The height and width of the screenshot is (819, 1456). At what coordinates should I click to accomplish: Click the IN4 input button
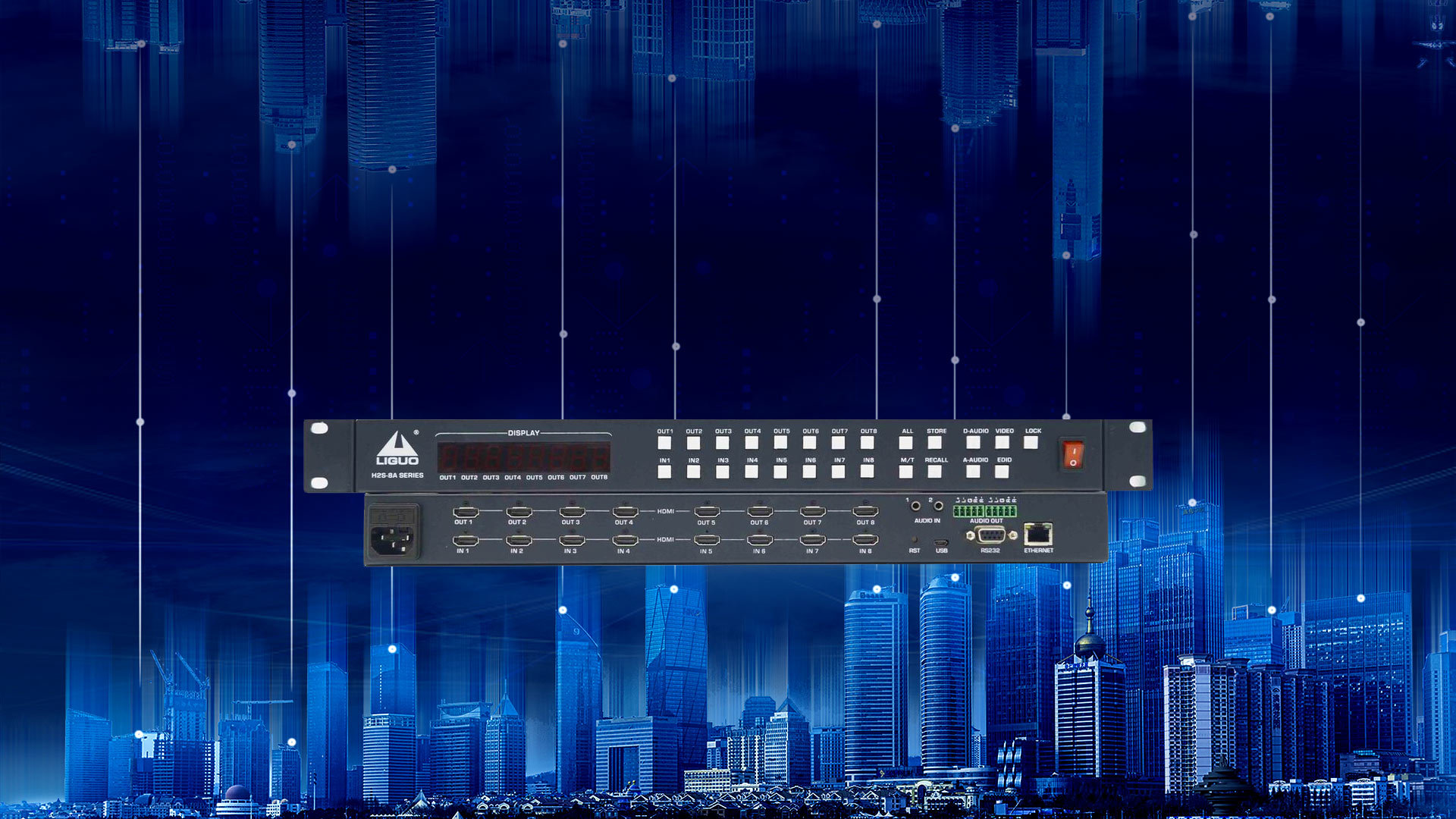752,472
